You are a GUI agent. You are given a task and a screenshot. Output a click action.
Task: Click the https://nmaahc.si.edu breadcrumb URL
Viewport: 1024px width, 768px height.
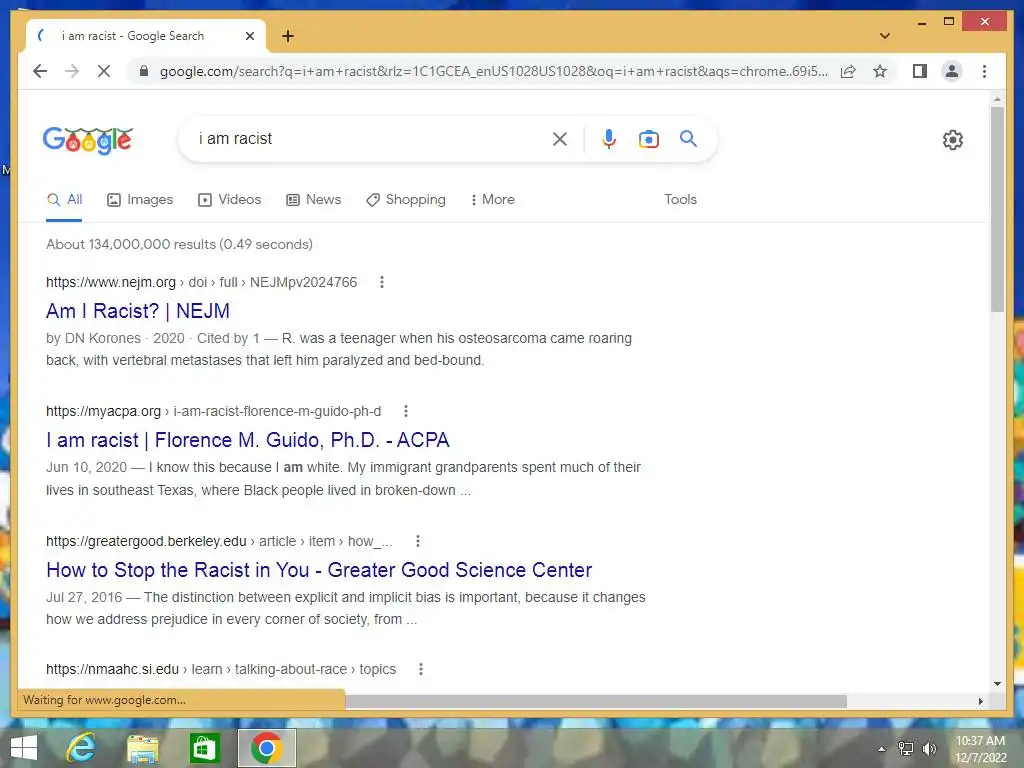(112, 669)
